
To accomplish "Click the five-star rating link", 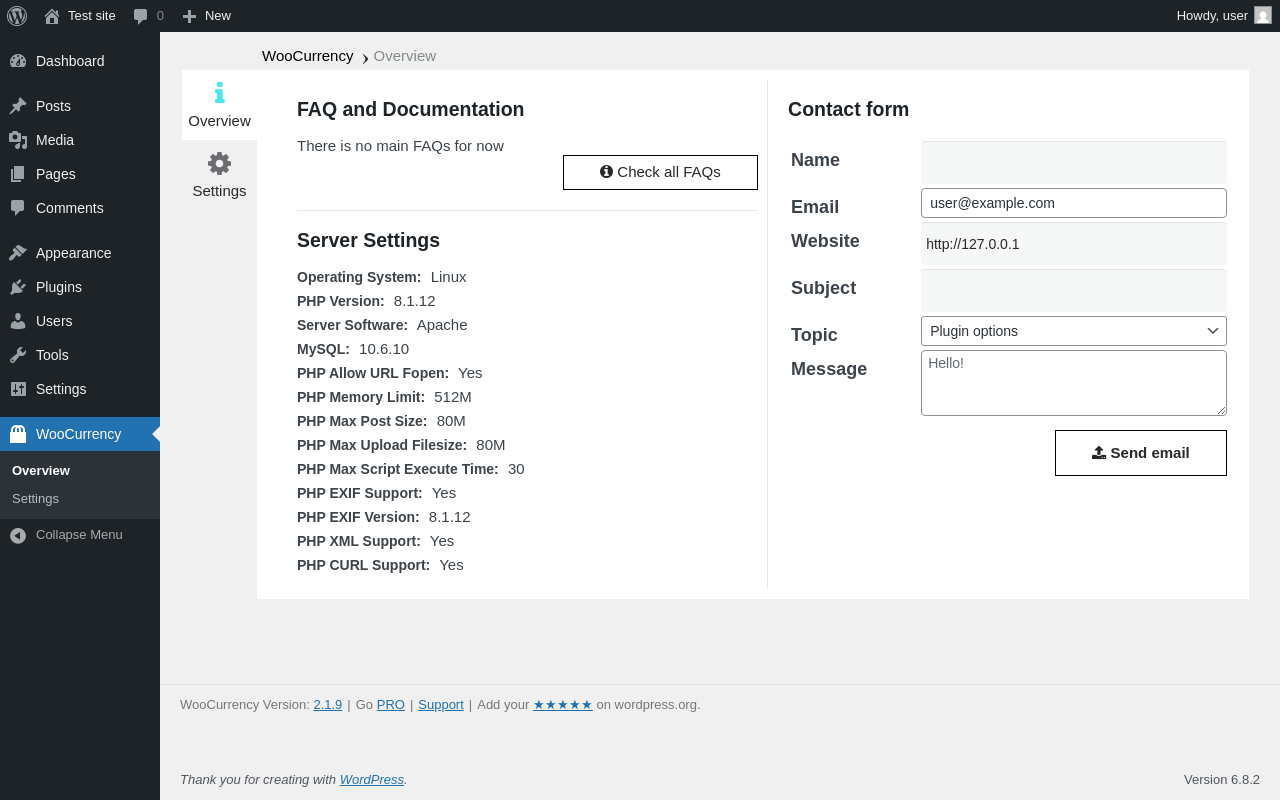I will pos(563,704).
